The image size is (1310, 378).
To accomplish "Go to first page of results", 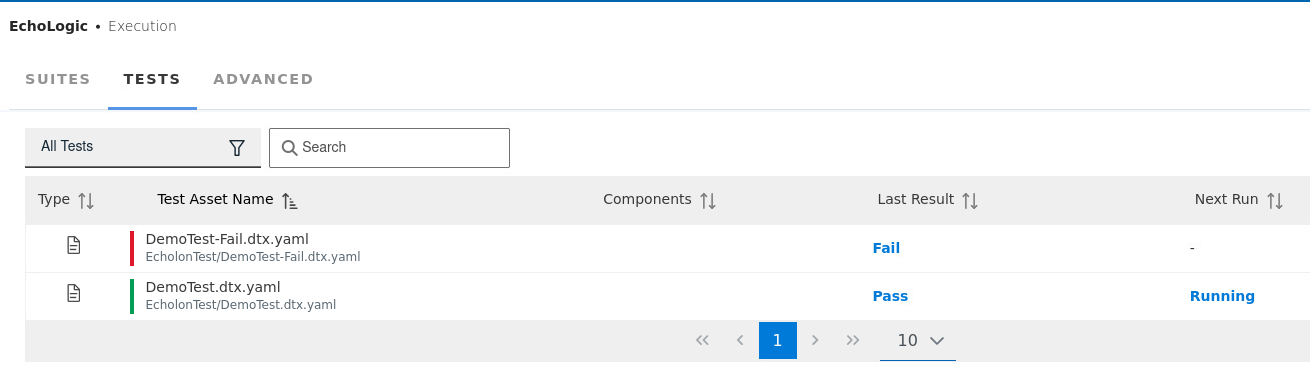I will [x=702, y=340].
